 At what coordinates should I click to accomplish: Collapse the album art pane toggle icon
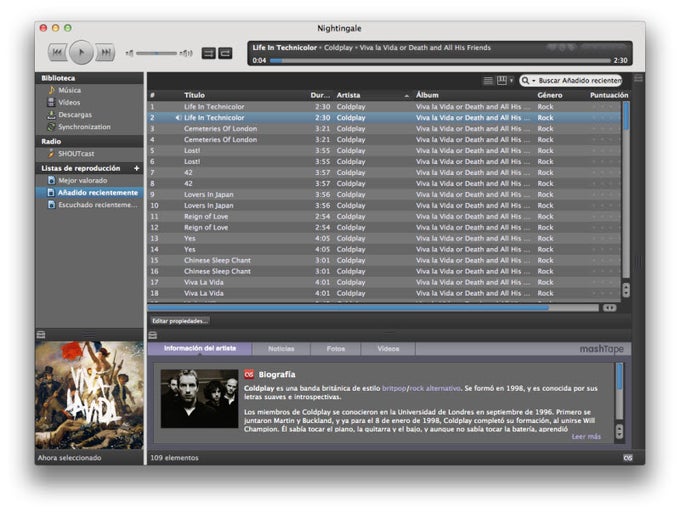pos(41,334)
